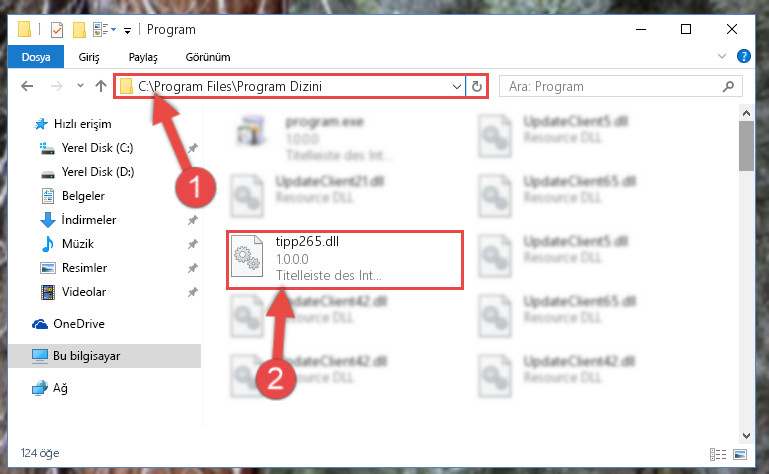Expand the ribbon with the chevron

(721, 56)
